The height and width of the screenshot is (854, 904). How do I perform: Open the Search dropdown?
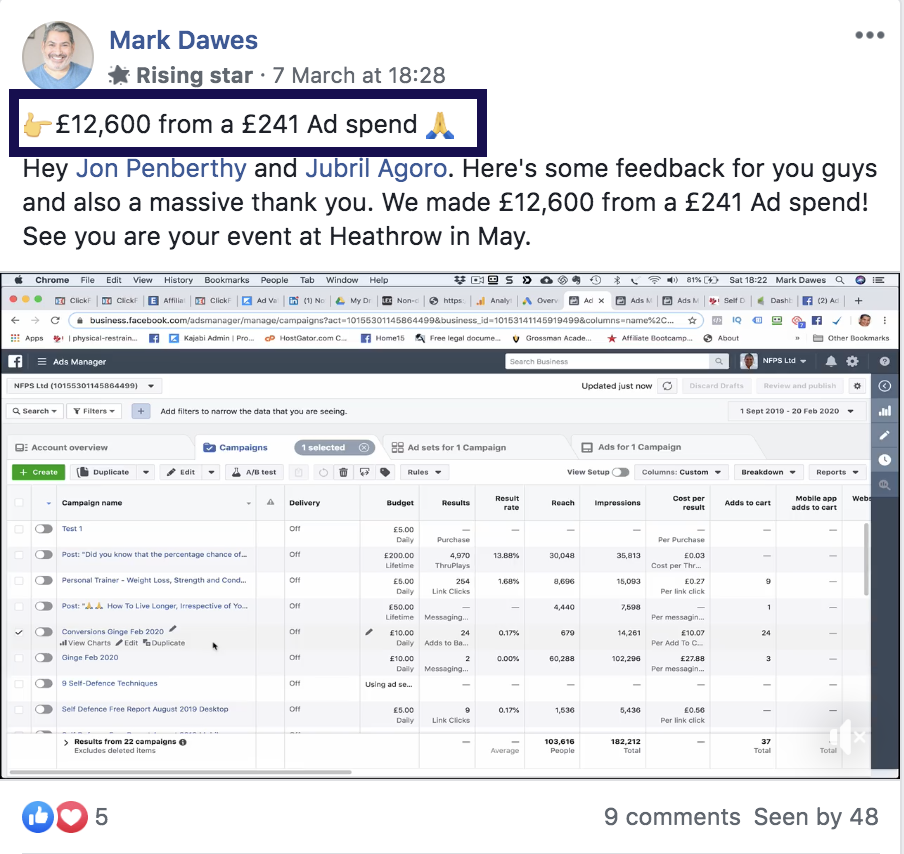coord(35,411)
